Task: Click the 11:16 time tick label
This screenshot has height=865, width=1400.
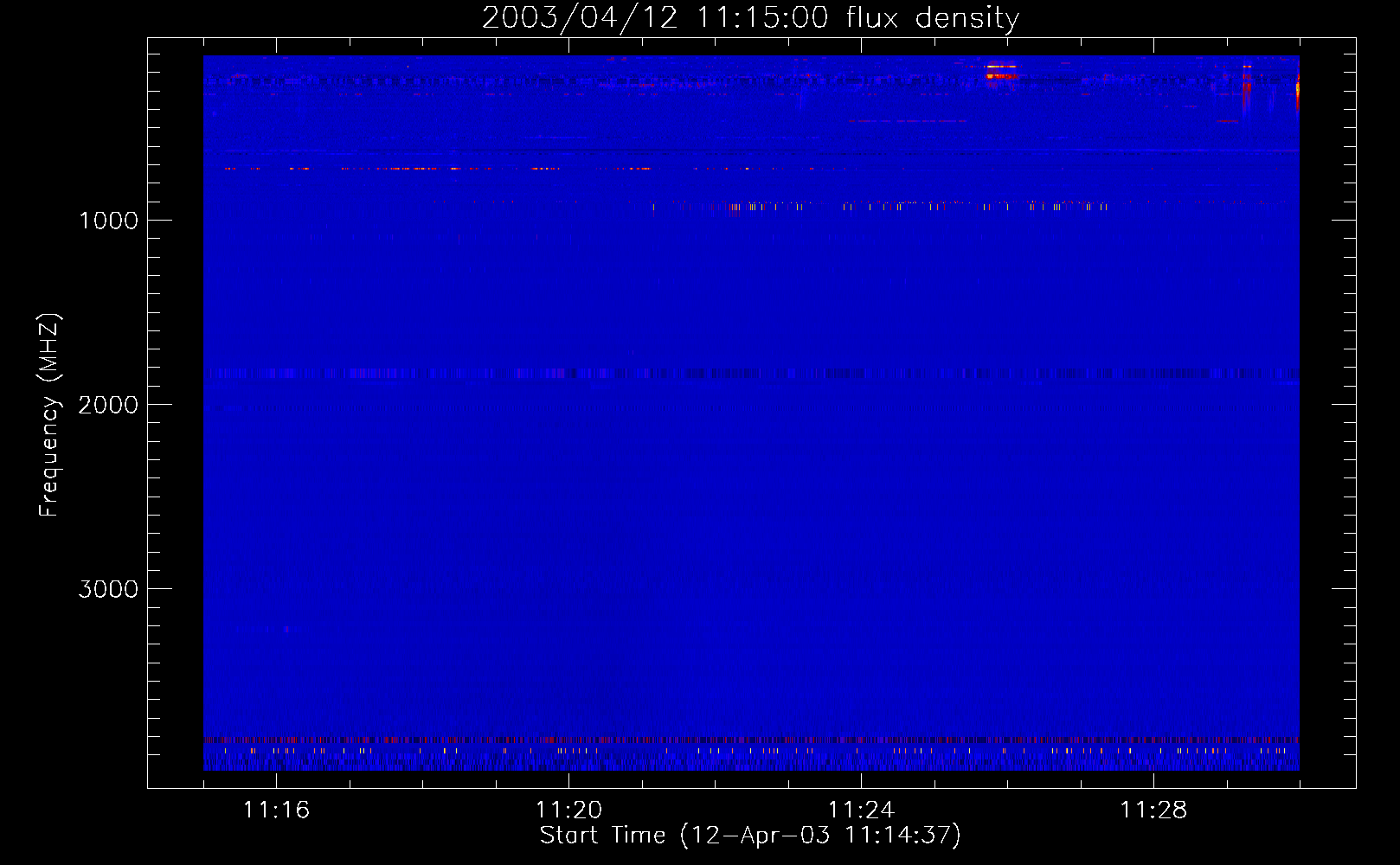Action: (276, 810)
